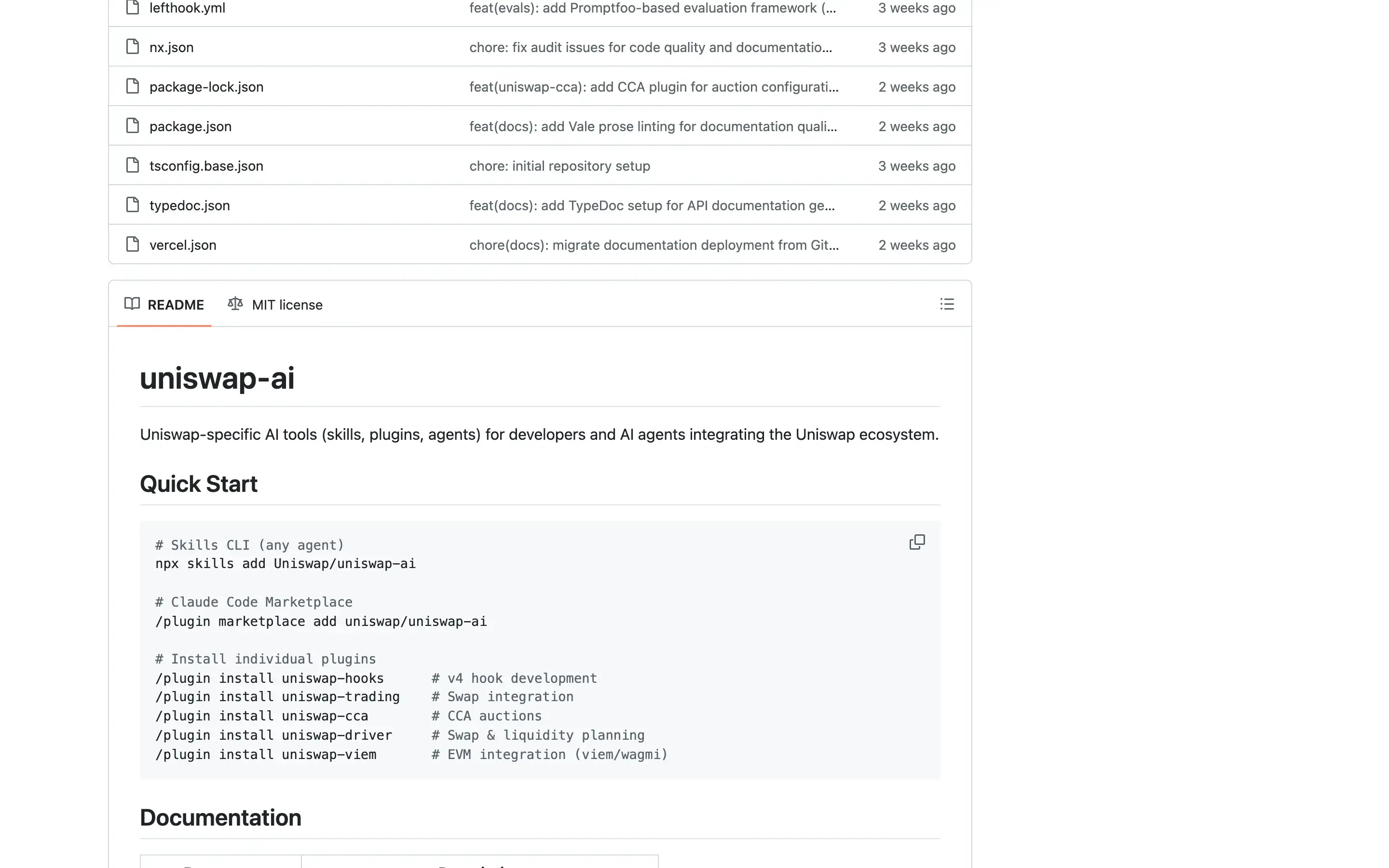1389x868 pixels.
Task: Click '2 weeks ago' beside package.json
Action: pos(916,126)
